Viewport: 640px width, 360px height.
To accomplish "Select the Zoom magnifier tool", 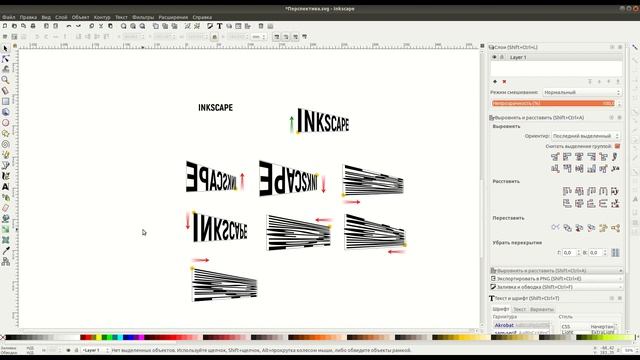I will click(x=5, y=80).
